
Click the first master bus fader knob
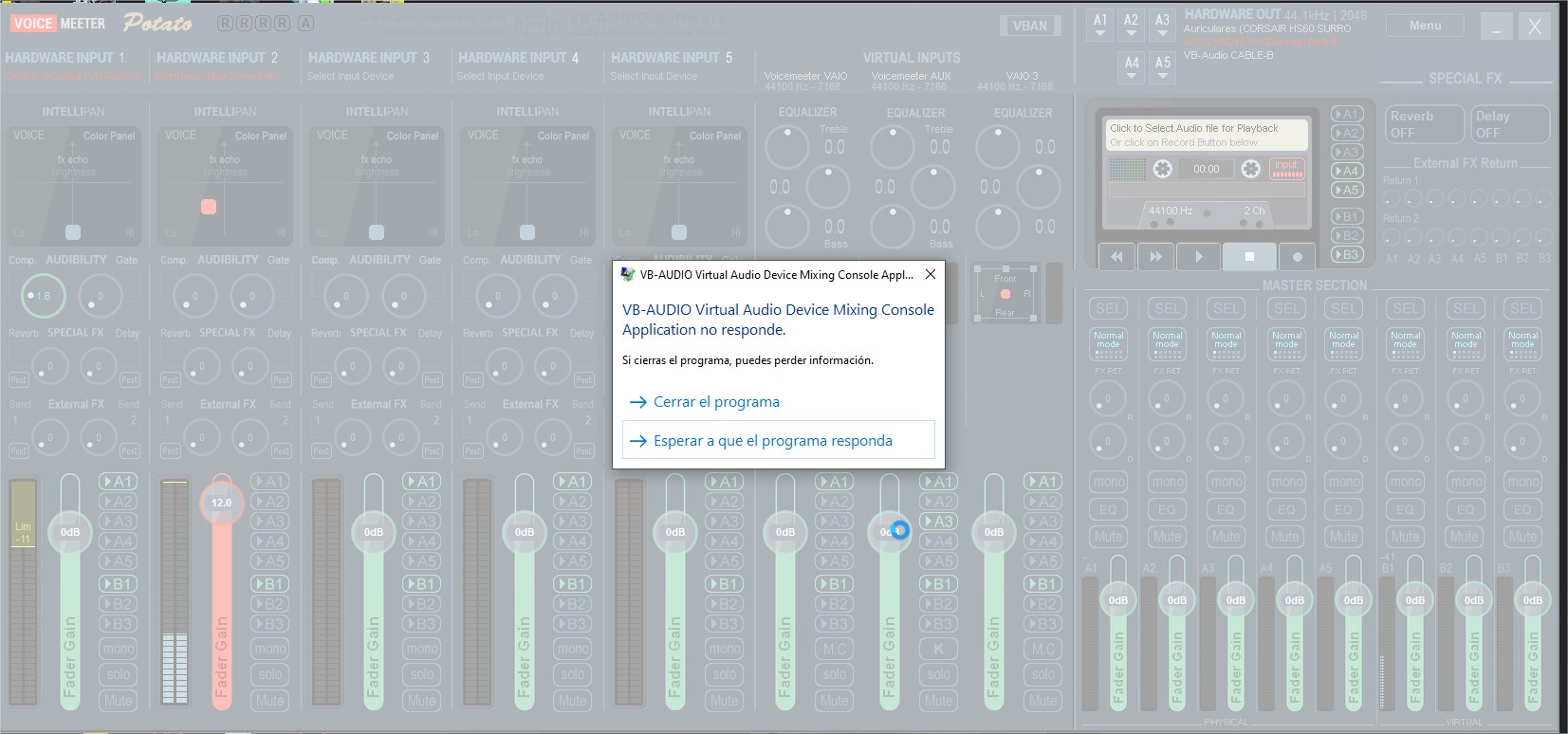point(1118,599)
